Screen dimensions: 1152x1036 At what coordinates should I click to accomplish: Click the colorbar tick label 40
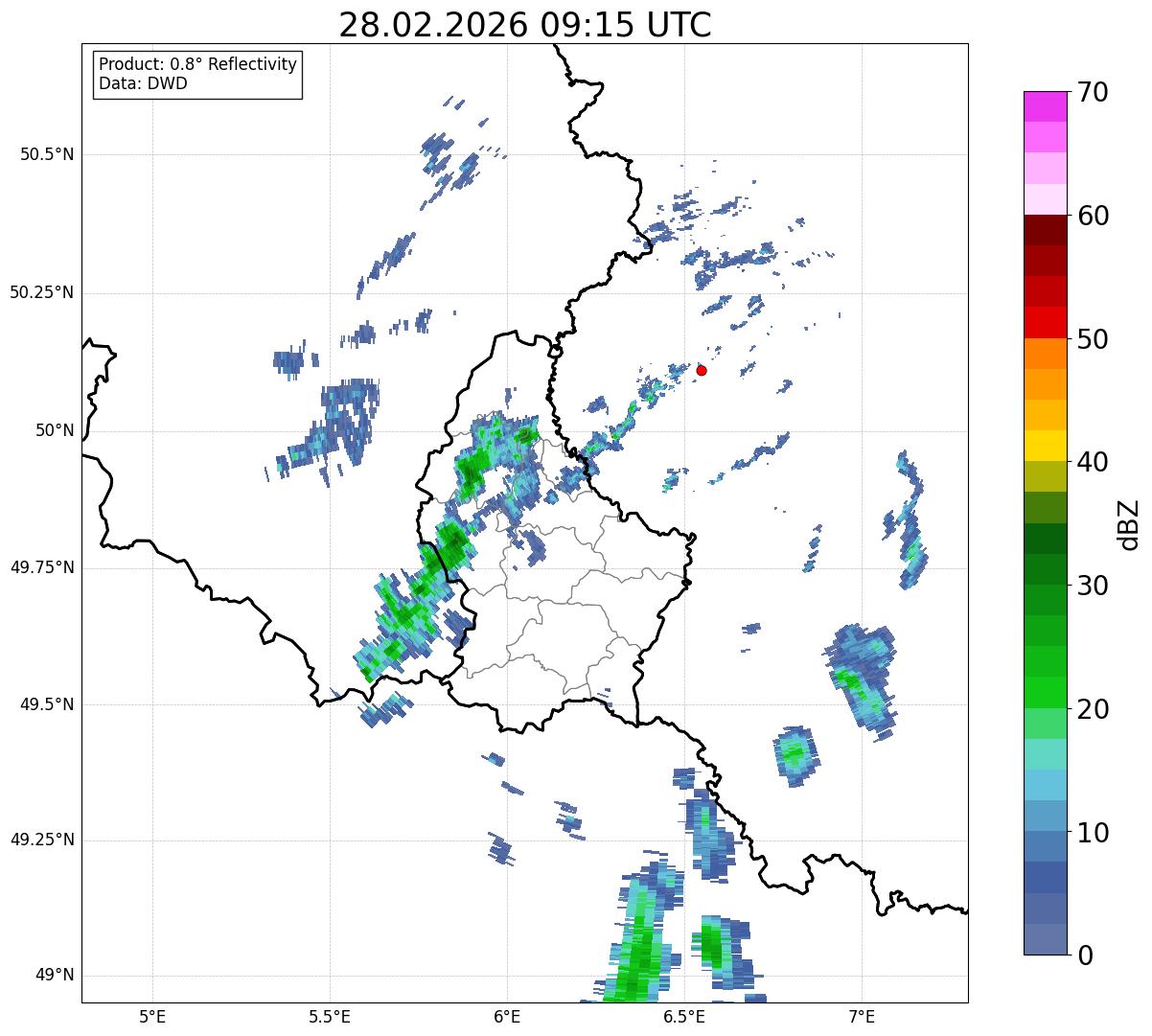(1093, 462)
